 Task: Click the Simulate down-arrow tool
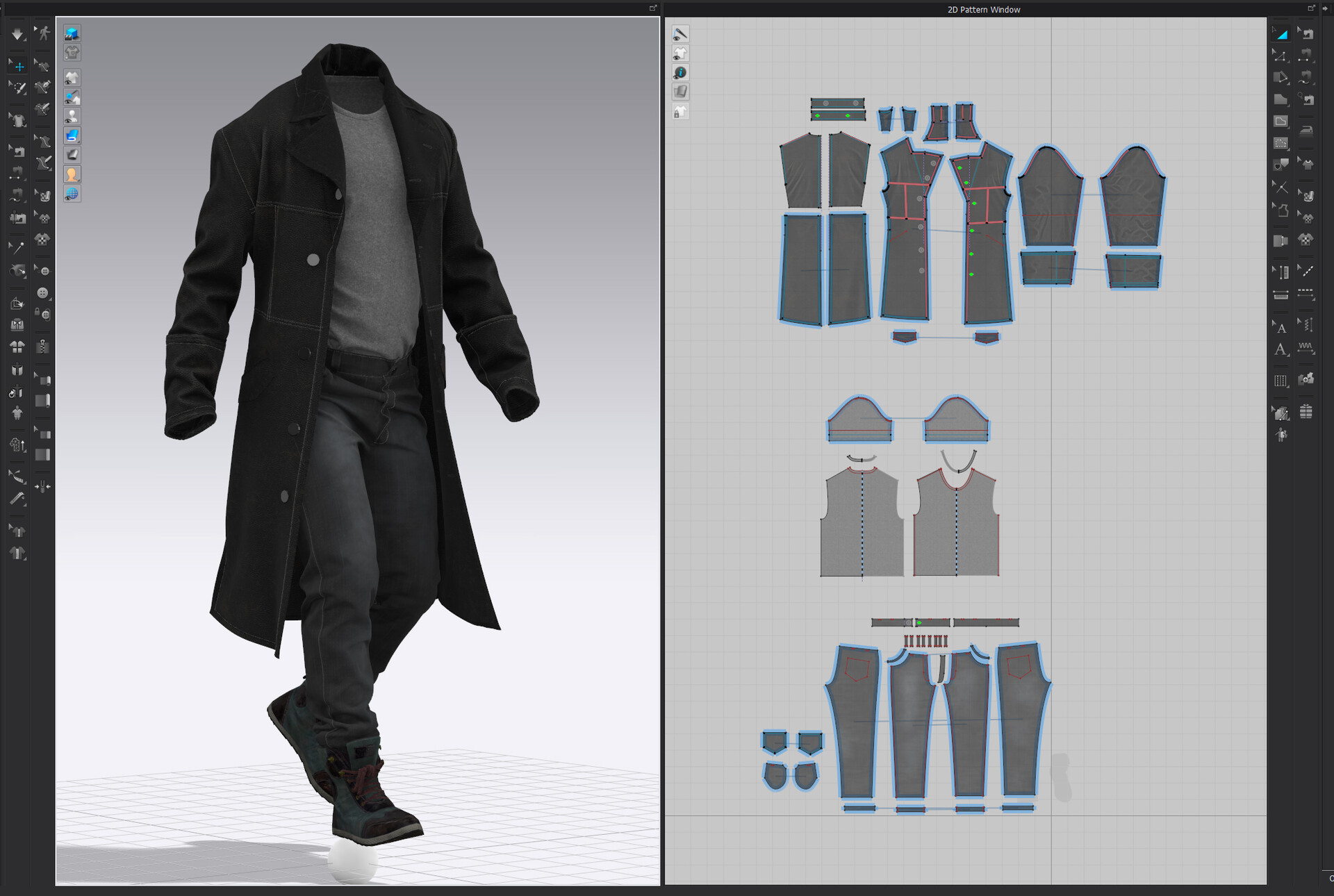(17, 34)
